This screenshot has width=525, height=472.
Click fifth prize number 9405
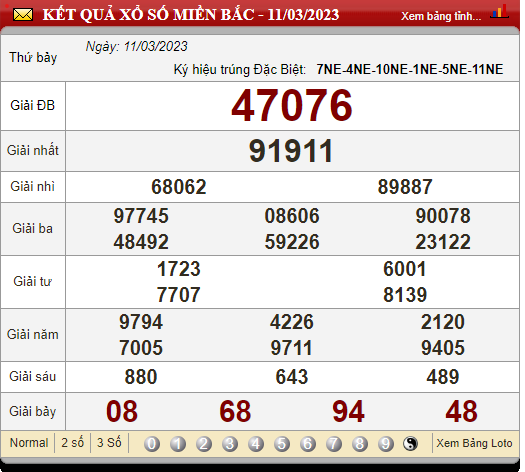pyautogui.click(x=443, y=348)
